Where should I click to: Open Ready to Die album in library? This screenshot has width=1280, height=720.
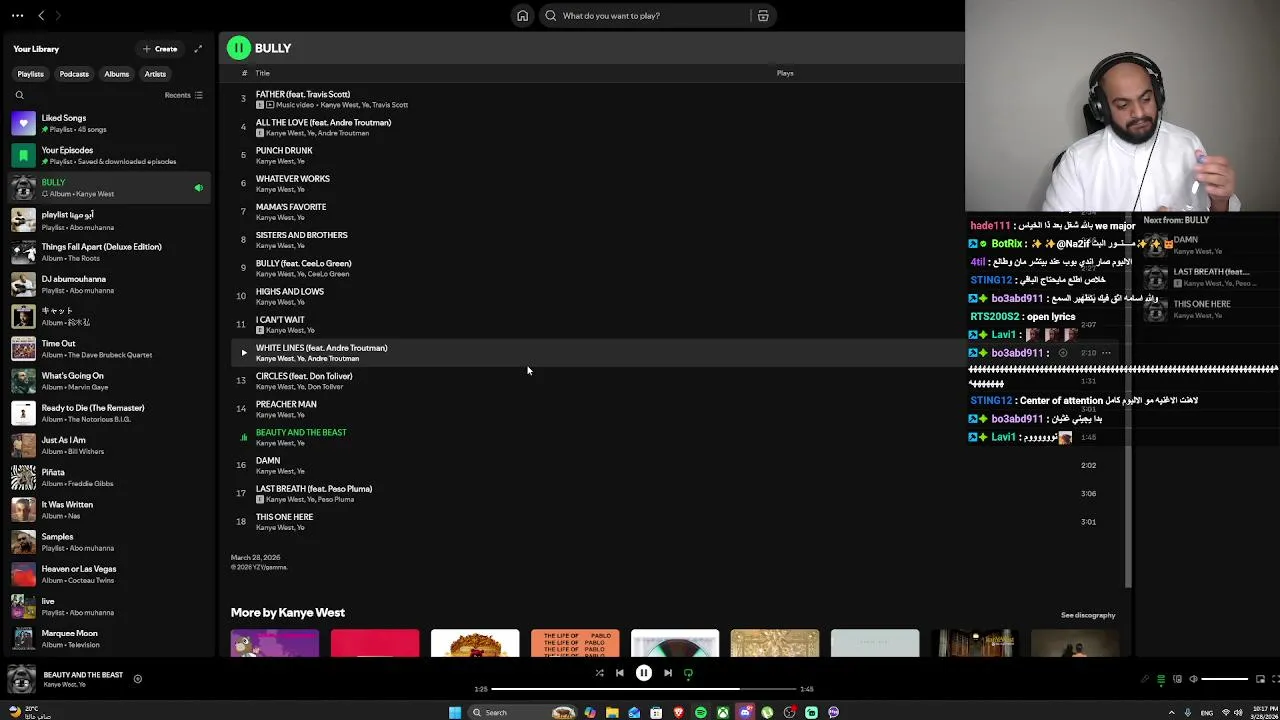[x=107, y=413]
